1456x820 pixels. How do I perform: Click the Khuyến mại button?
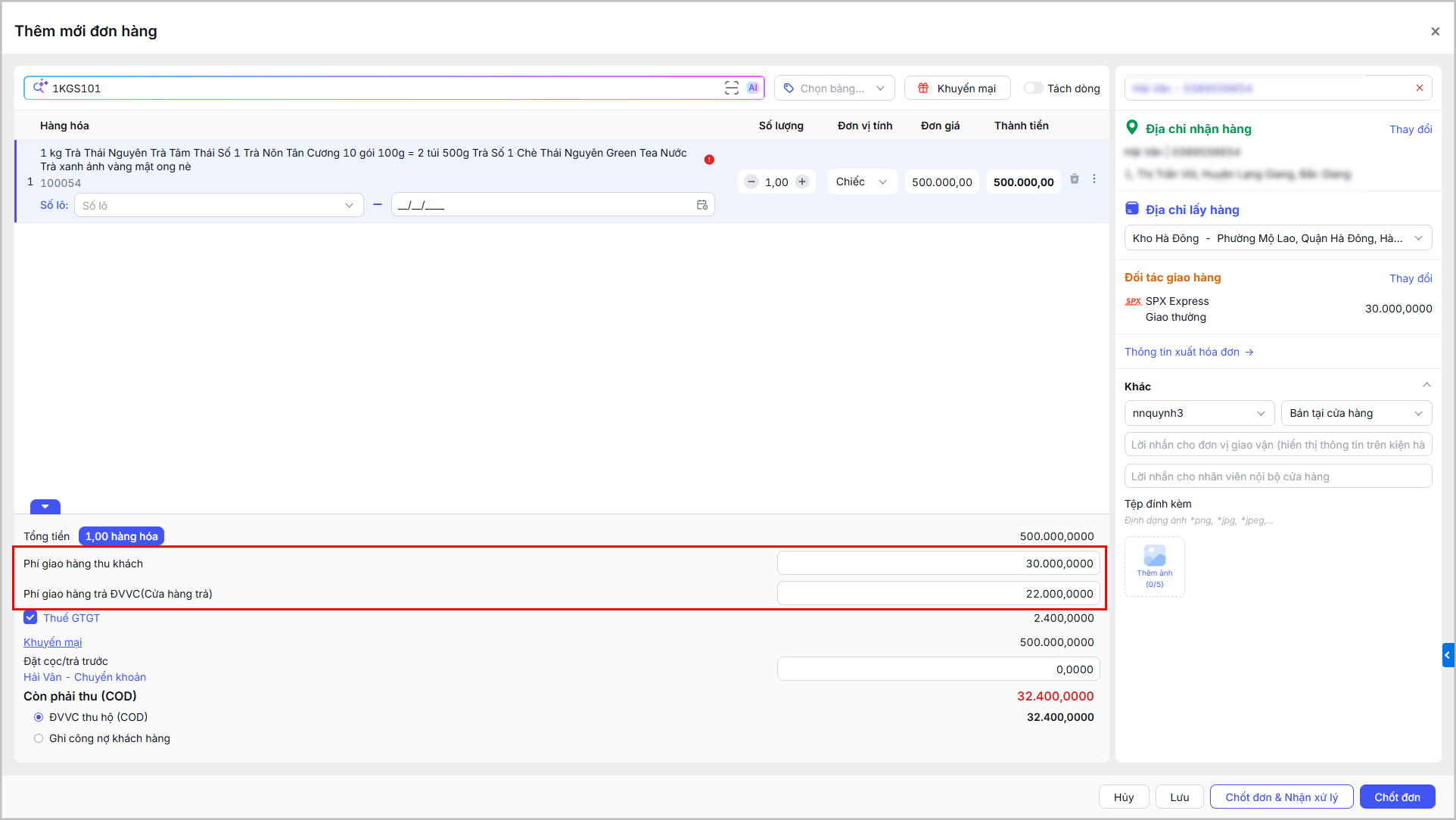click(957, 88)
